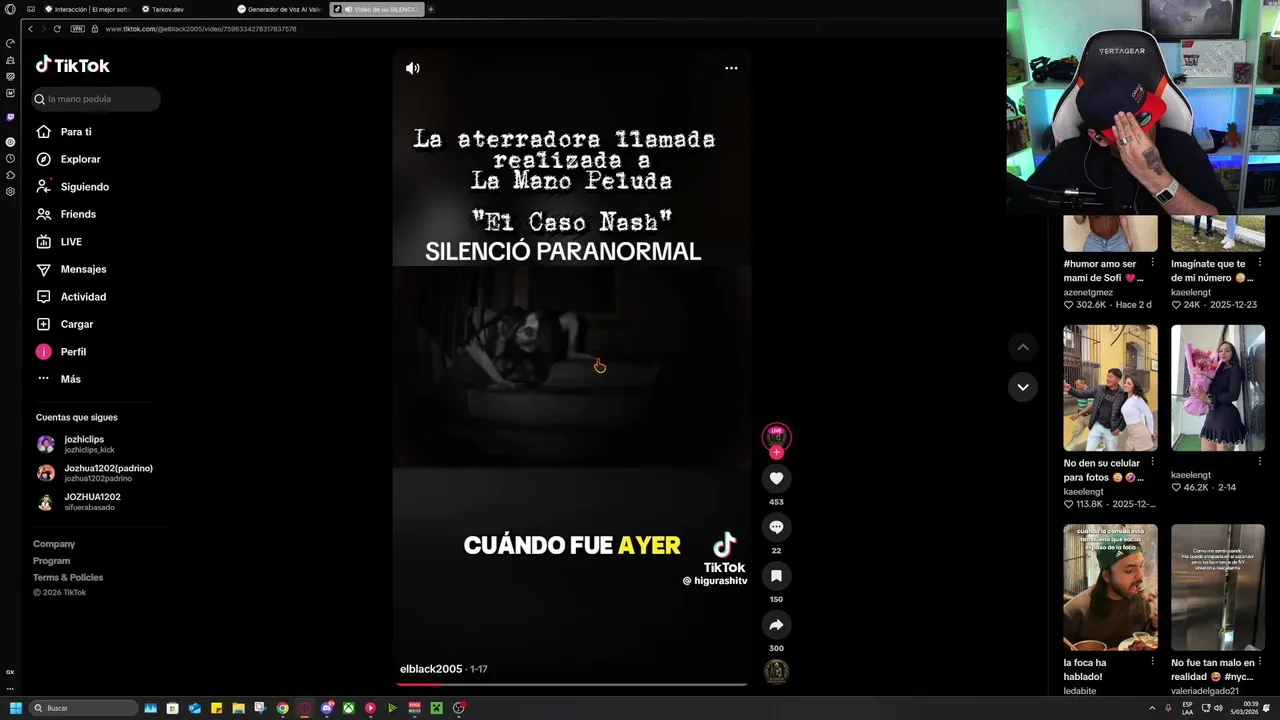Screen dimensions: 1280x720
Task: Like the video with the heart icon
Action: (x=776, y=478)
